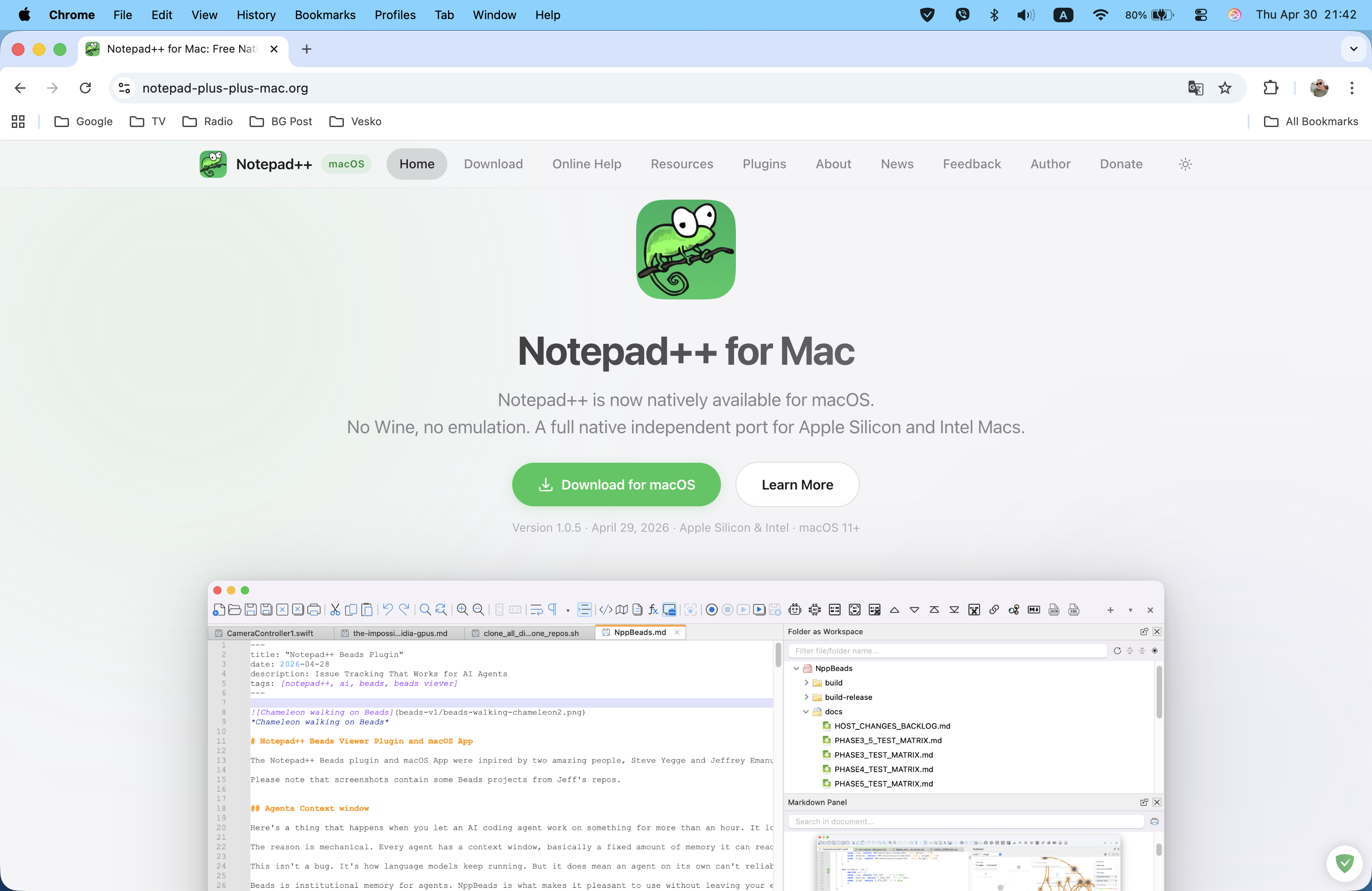Toggle show all characters with the pilcrow icon
Screen dimensions: 1372x891
pyautogui.click(x=552, y=610)
